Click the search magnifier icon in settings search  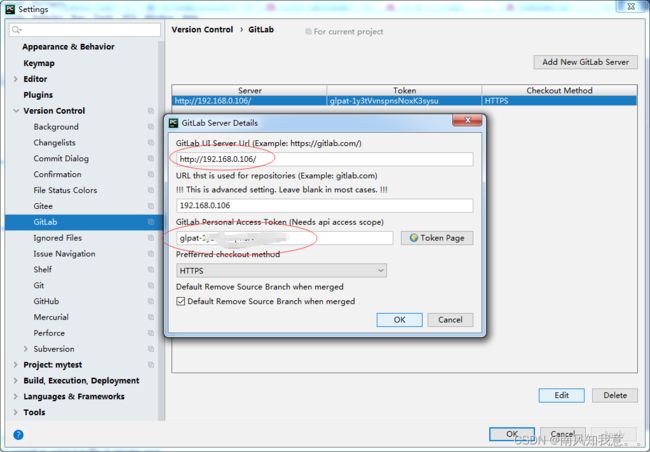pos(16,29)
